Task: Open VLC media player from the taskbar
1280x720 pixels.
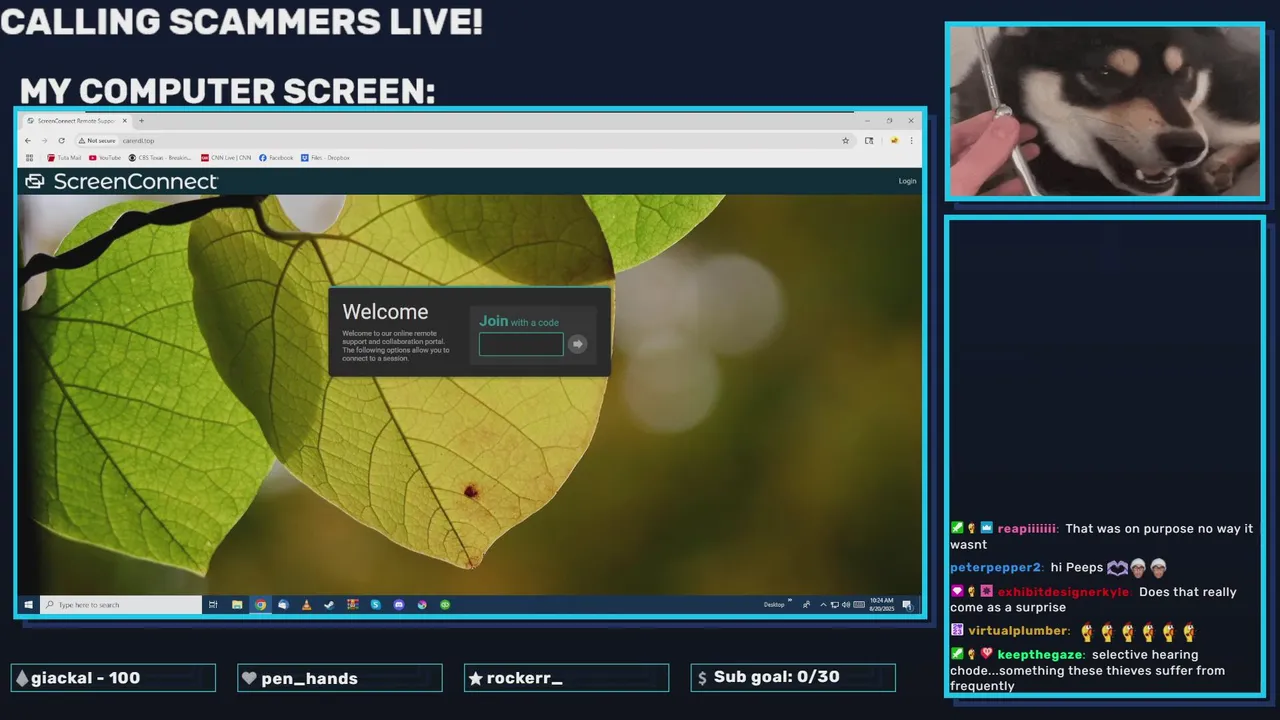Action: 306,605
